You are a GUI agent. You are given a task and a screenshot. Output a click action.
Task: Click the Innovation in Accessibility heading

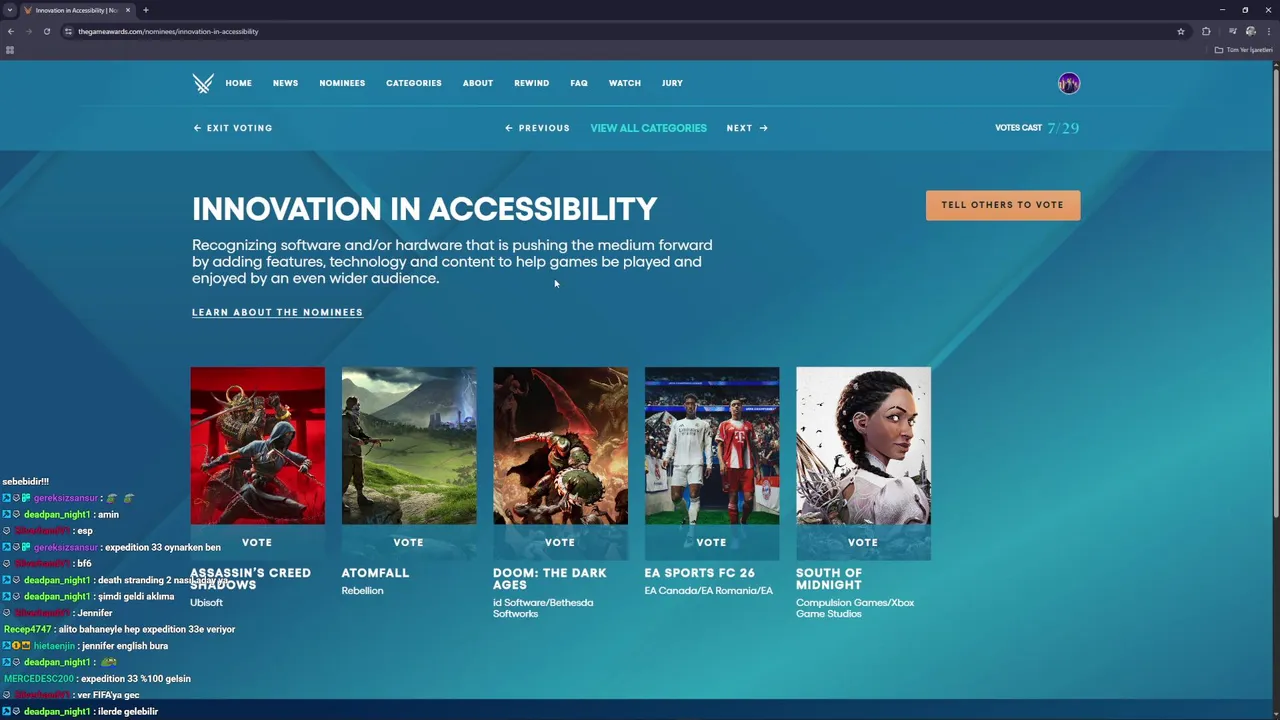pos(424,209)
